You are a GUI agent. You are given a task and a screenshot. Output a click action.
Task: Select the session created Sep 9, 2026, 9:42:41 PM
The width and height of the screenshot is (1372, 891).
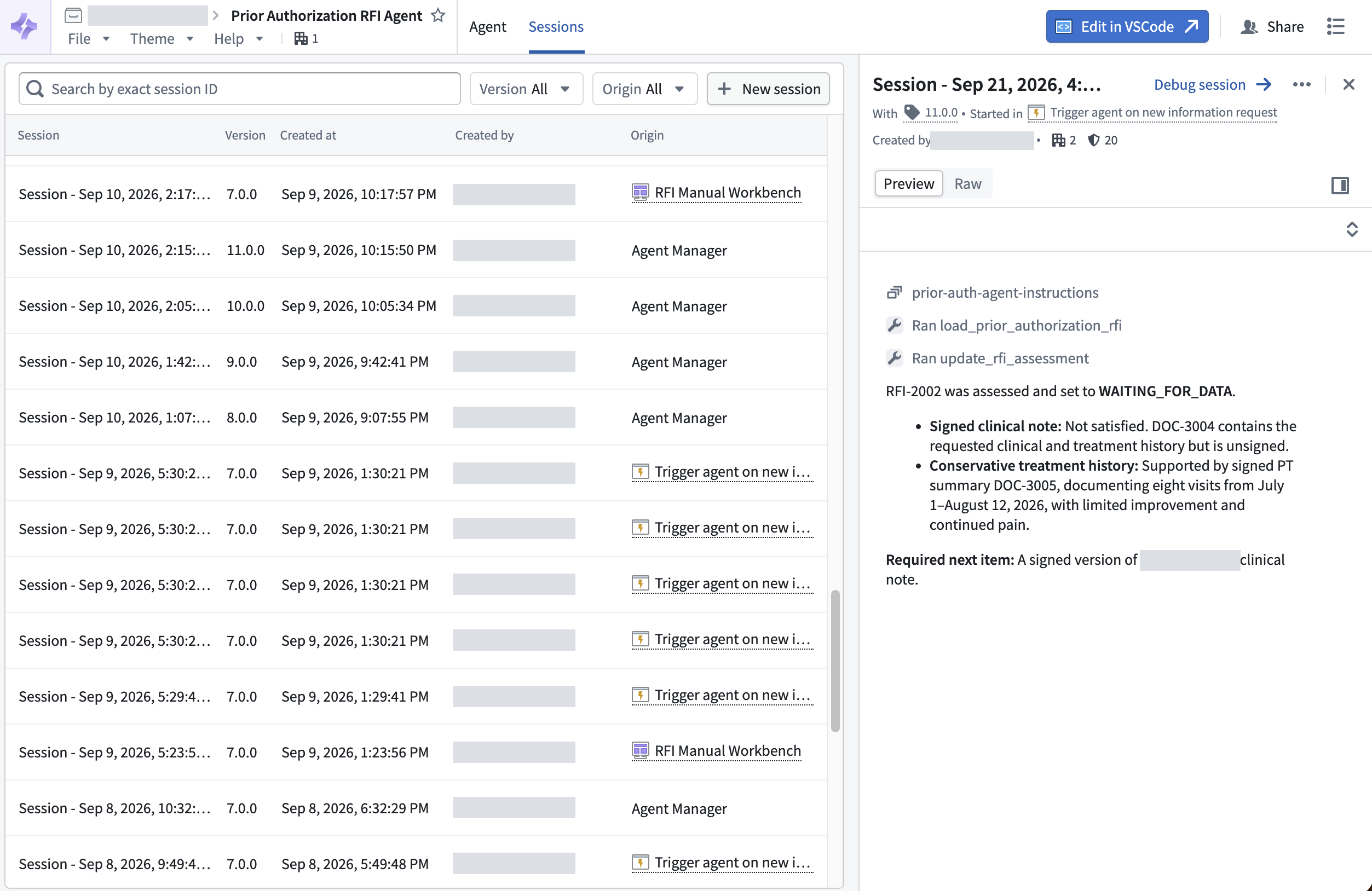(x=416, y=362)
